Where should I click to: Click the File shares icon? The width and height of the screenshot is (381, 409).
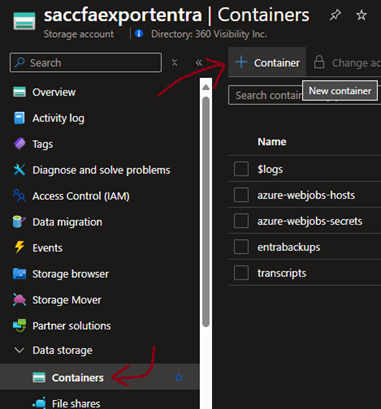(39, 403)
